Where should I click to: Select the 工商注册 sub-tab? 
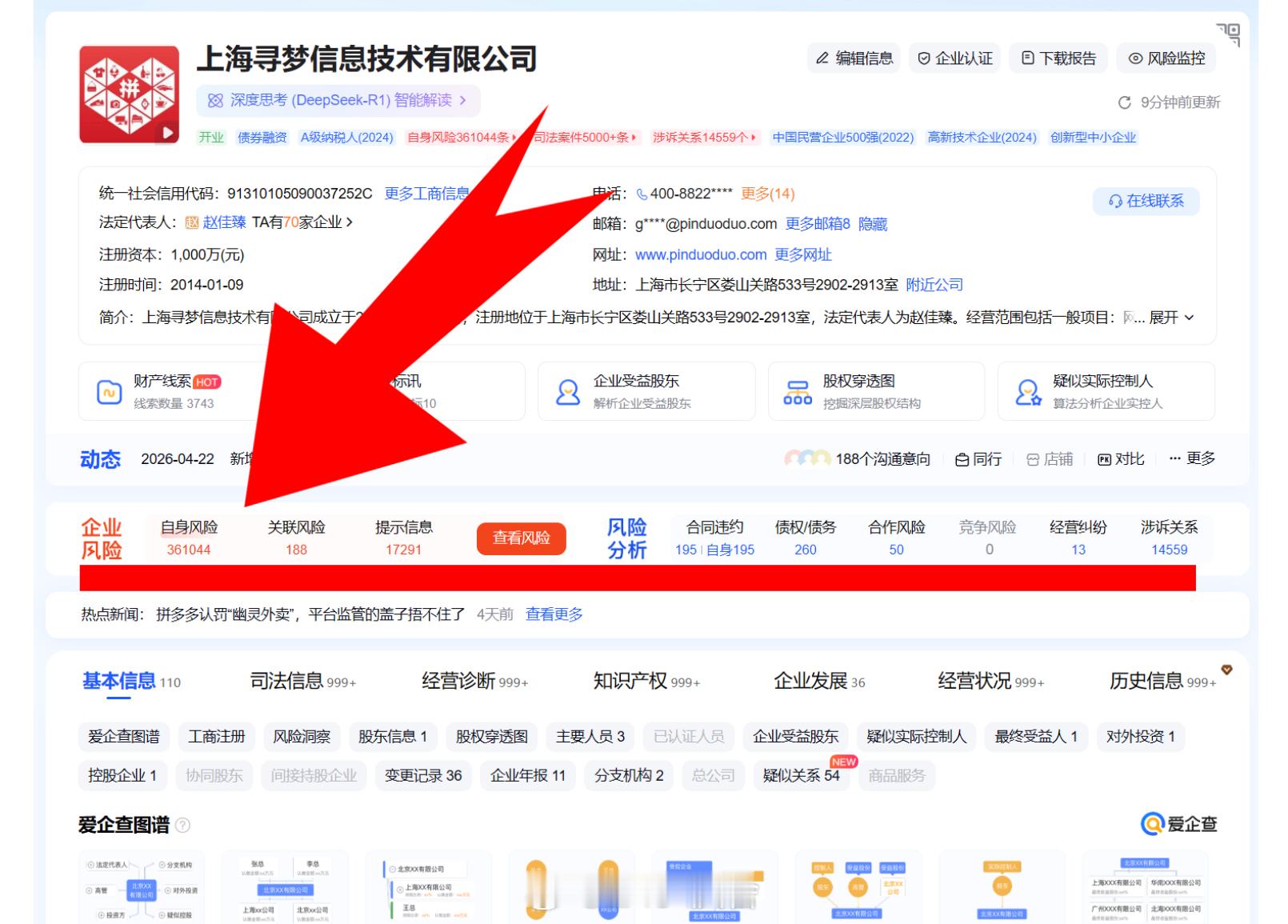point(217,737)
